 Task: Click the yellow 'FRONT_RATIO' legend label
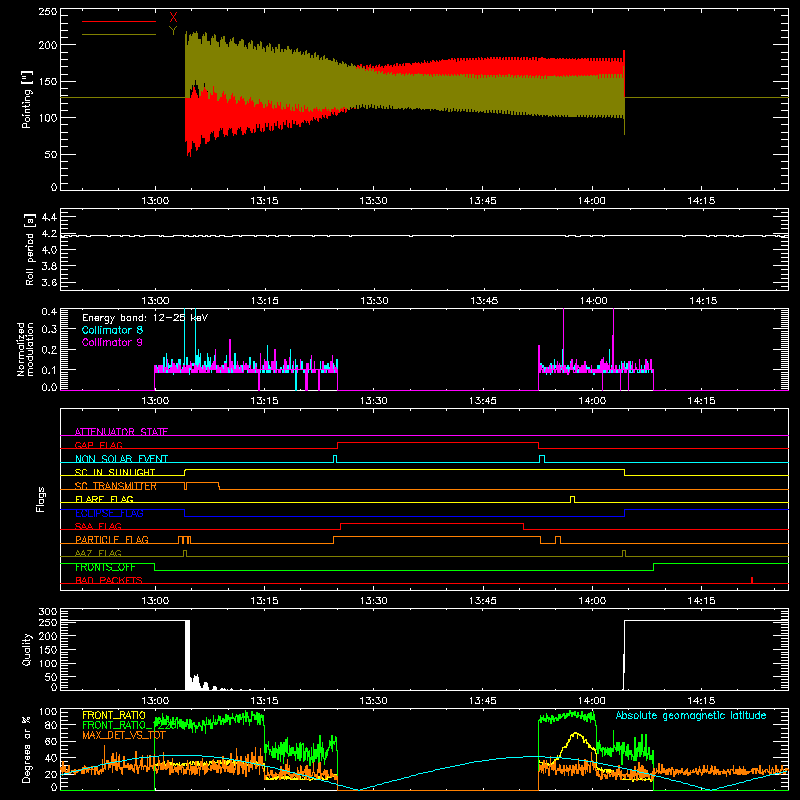pos(114,715)
